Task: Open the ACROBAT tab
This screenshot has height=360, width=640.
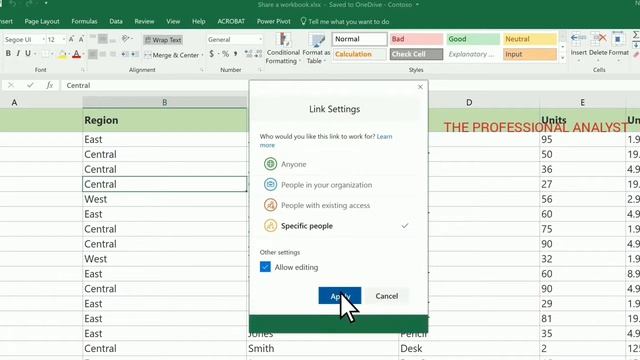Action: click(x=231, y=21)
